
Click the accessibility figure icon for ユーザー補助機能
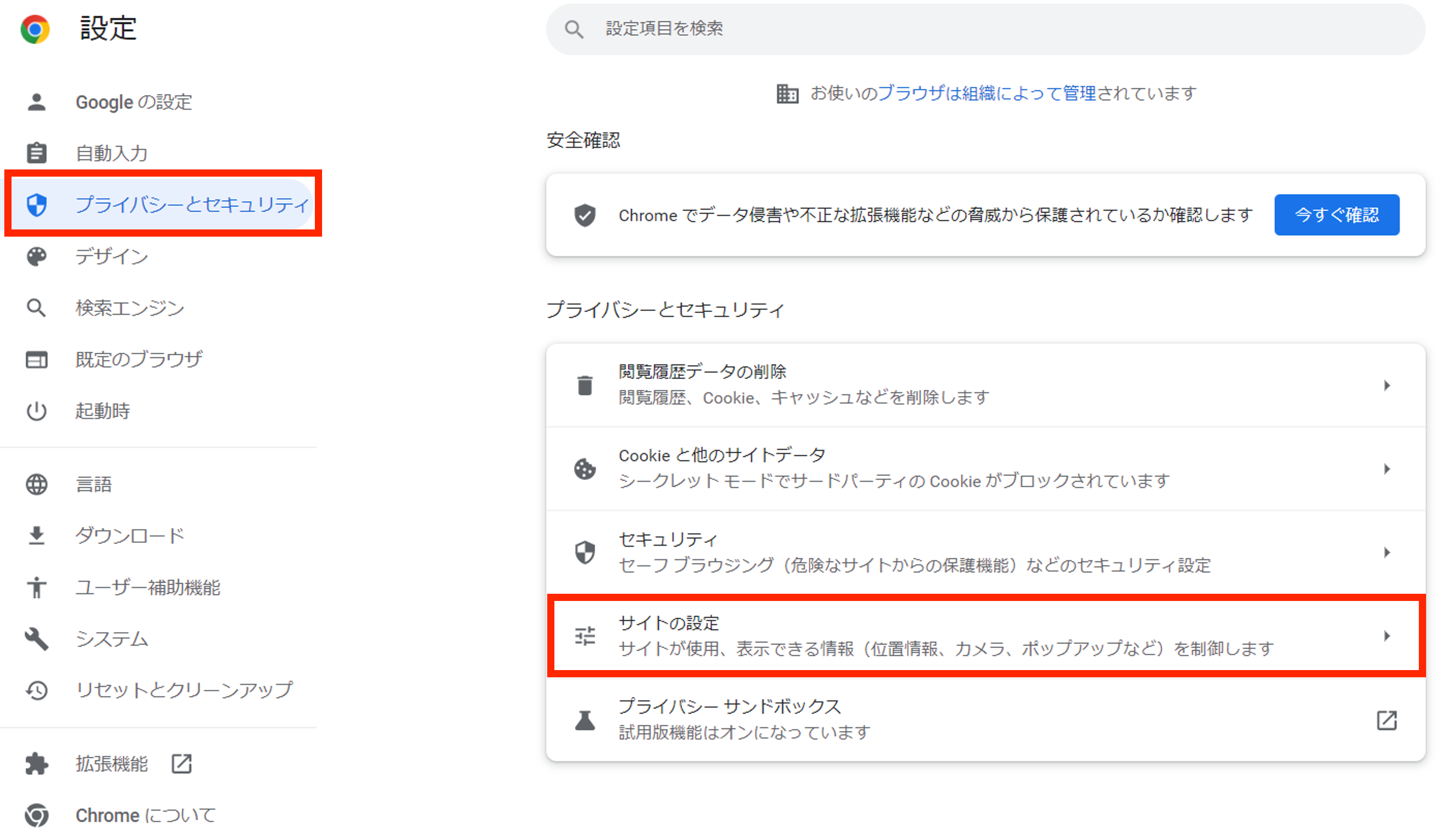pos(36,587)
